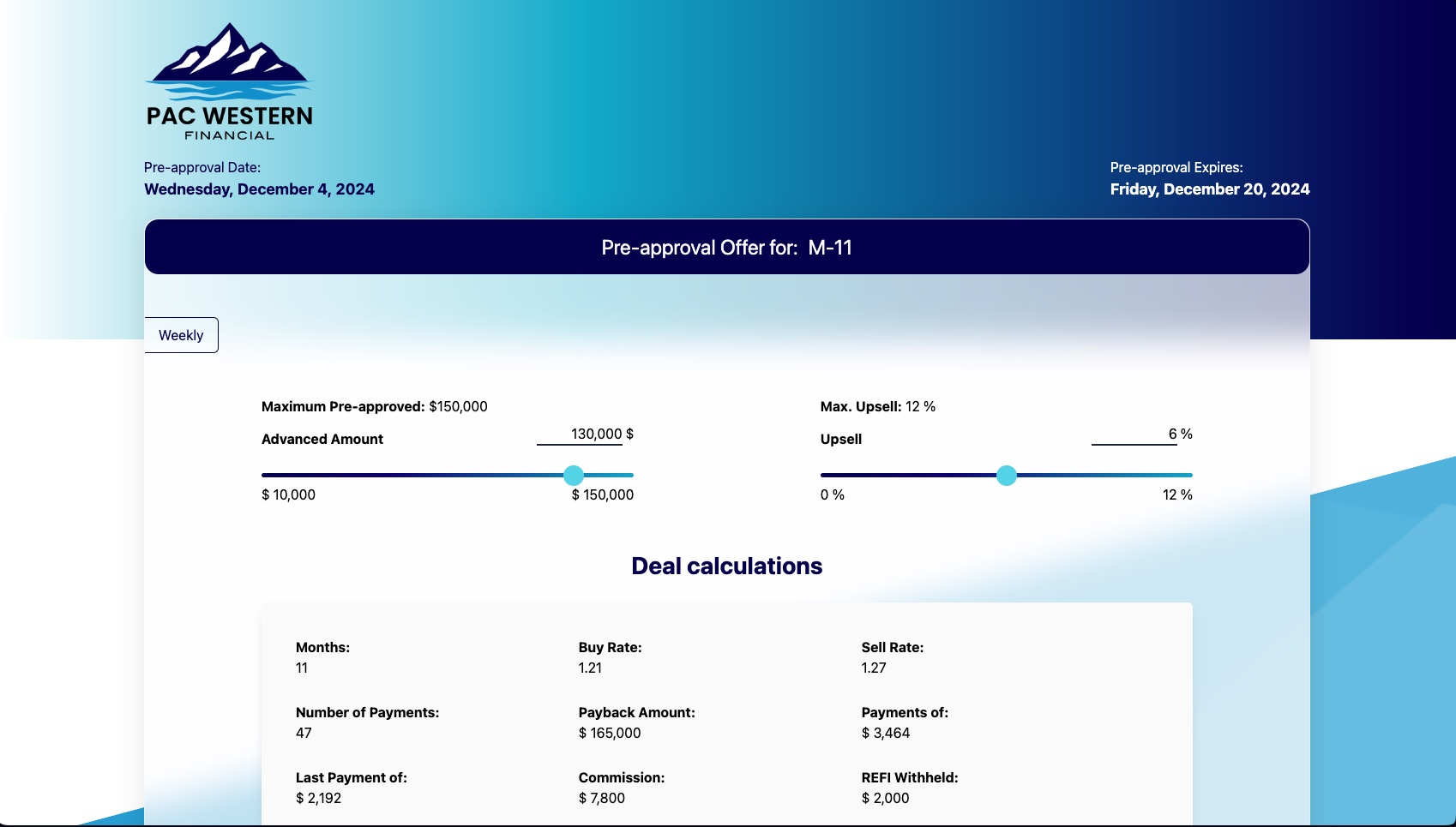Click the Upsell slider handle
Viewport: 1456px width, 827px height.
[x=1007, y=475]
